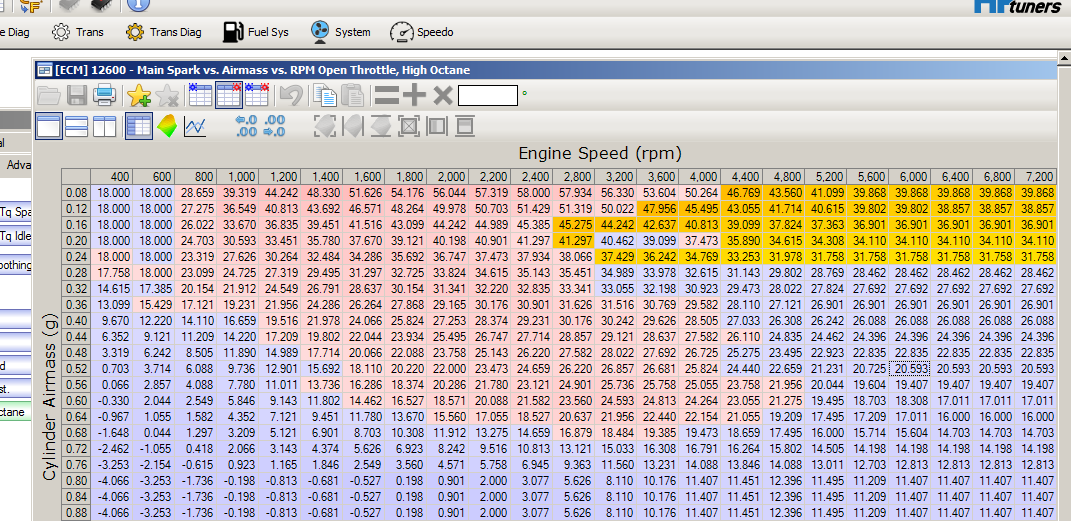
Task: Click the value input field in toolbar
Action: point(488,96)
